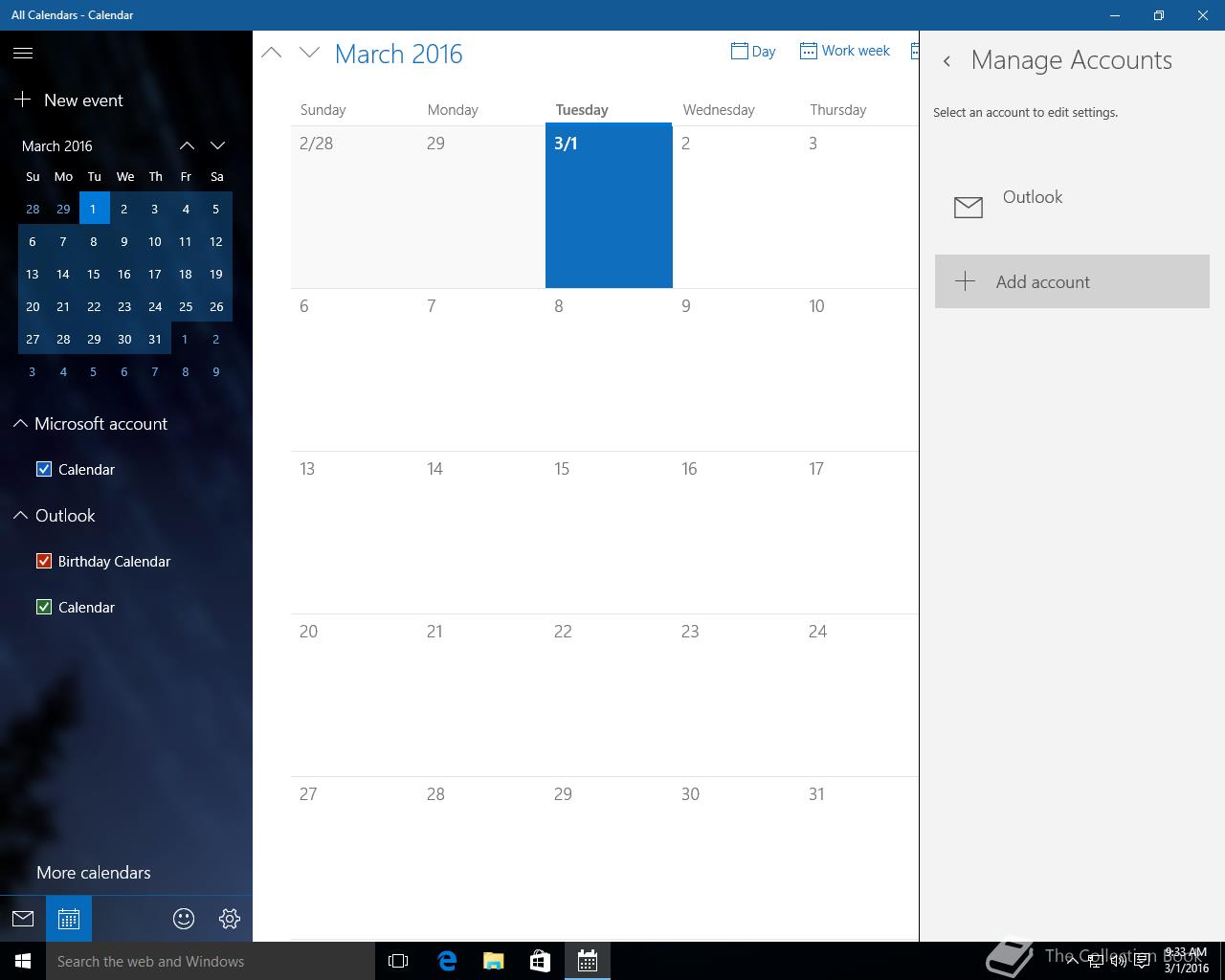The image size is (1225, 980).
Task: Open Settings gear icon
Action: click(x=230, y=919)
